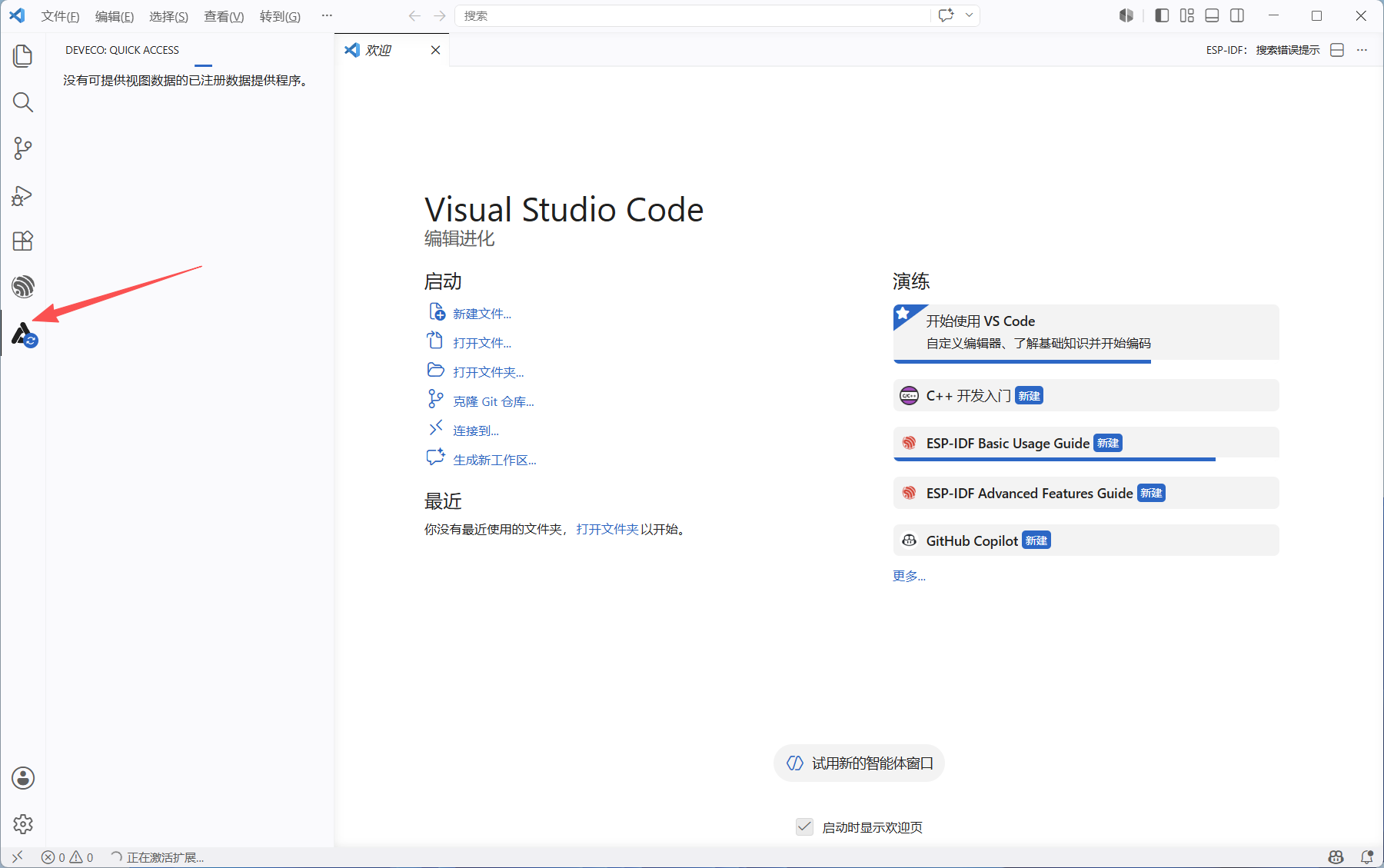Click the 克隆 Git 仓库... link
The width and height of the screenshot is (1384, 868).
tap(494, 401)
